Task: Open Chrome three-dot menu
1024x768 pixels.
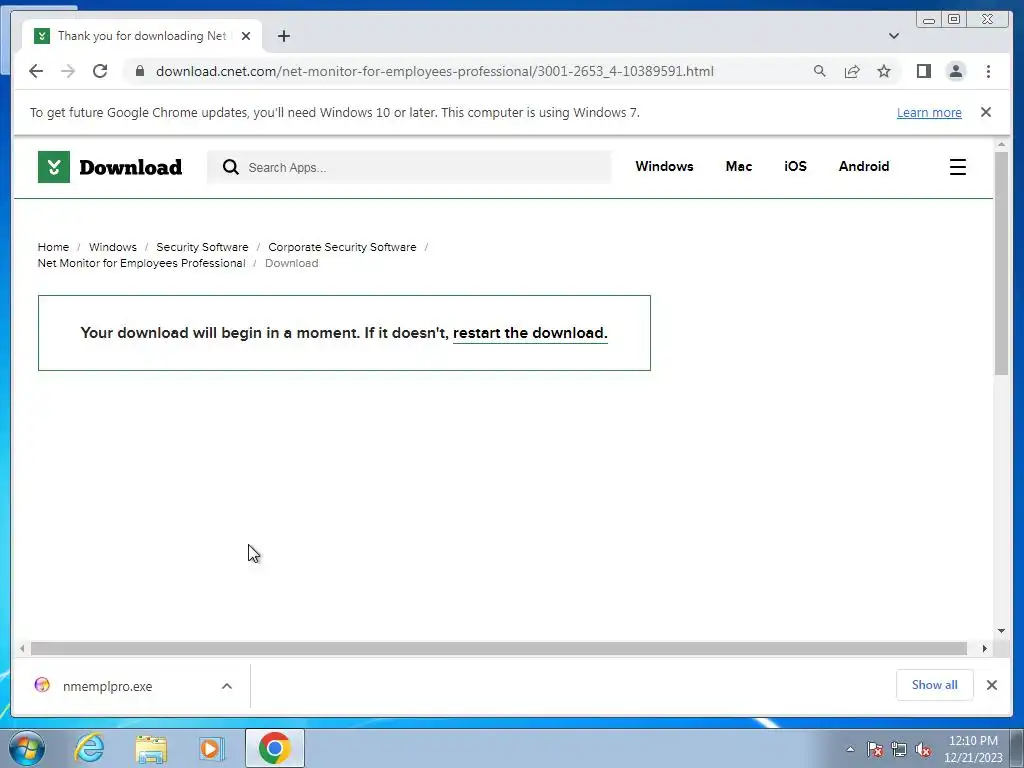Action: tap(988, 71)
